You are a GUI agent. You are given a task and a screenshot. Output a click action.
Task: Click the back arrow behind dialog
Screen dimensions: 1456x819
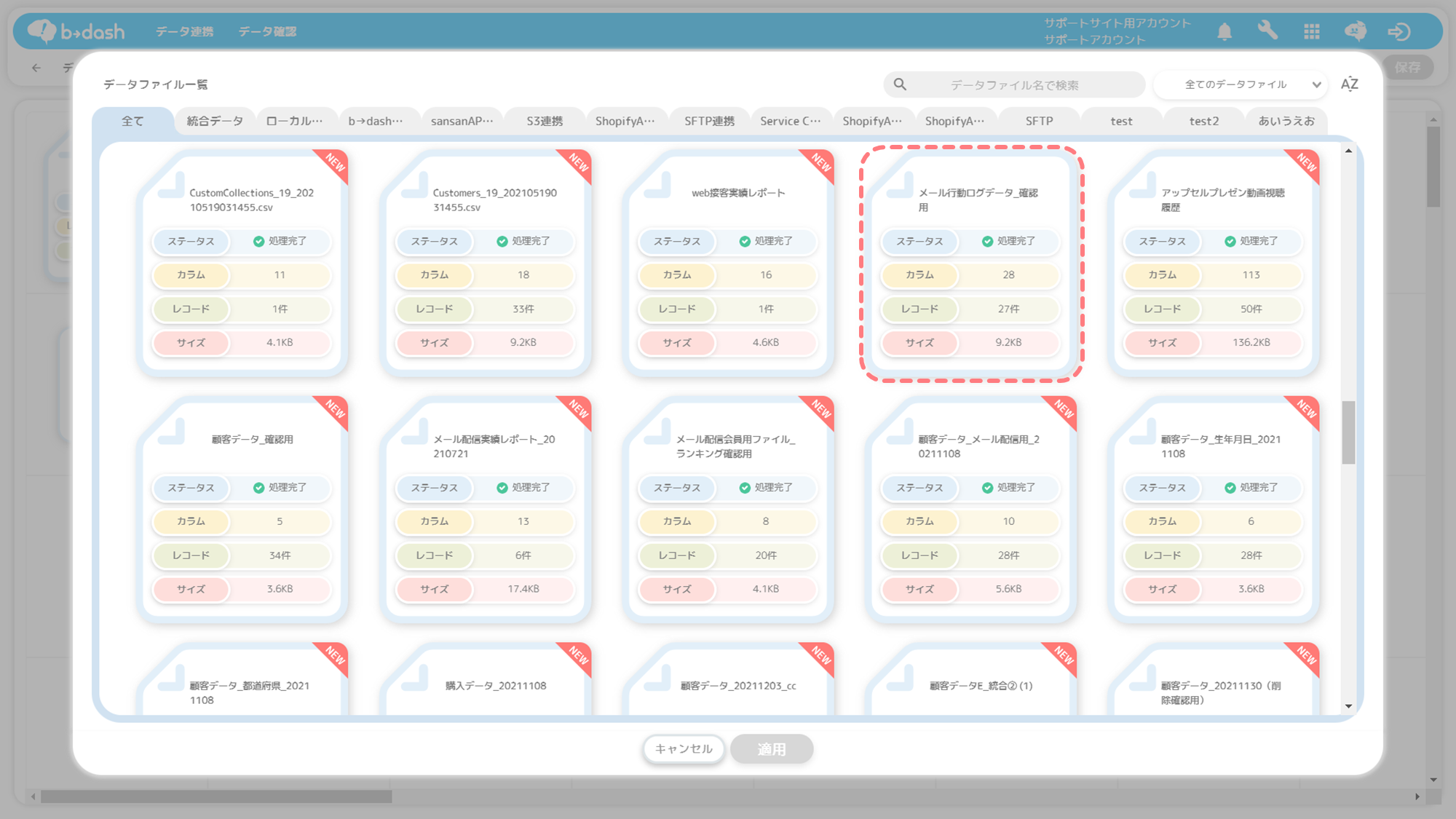click(36, 68)
